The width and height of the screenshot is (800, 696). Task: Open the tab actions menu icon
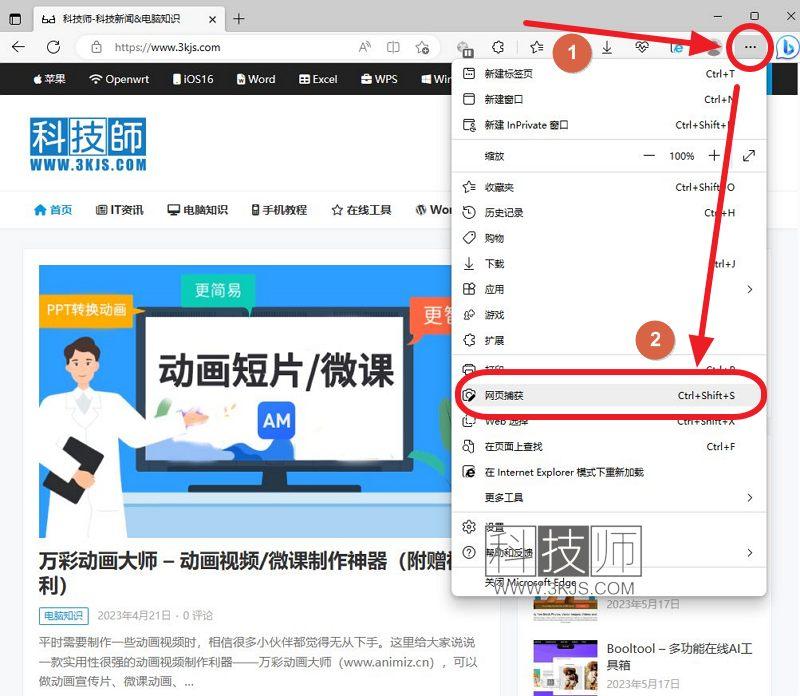pos(15,19)
